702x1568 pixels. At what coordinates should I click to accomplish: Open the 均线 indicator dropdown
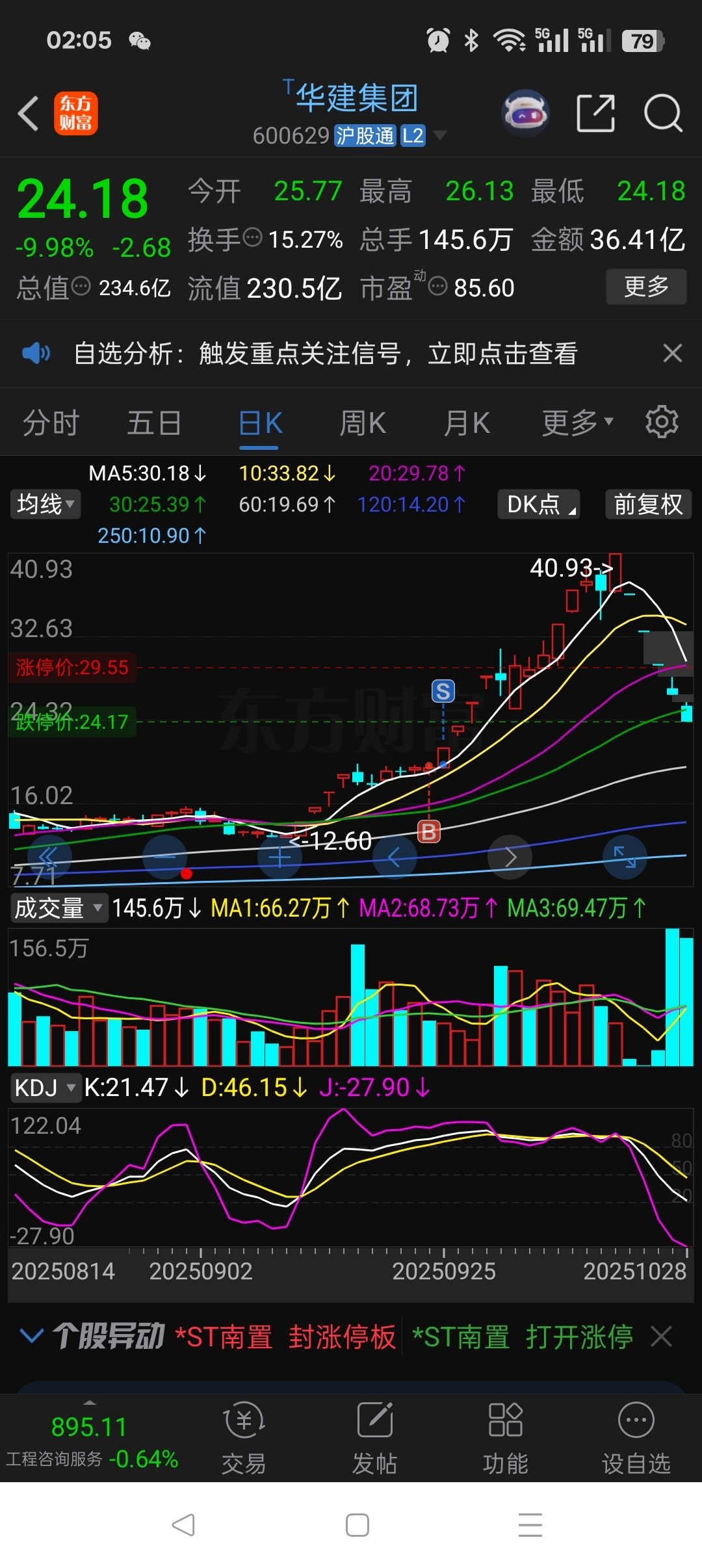coord(45,504)
